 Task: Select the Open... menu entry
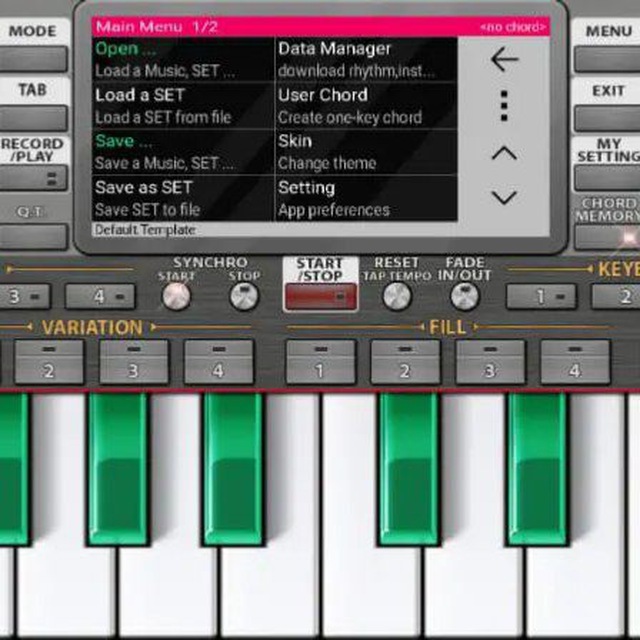click(183, 60)
